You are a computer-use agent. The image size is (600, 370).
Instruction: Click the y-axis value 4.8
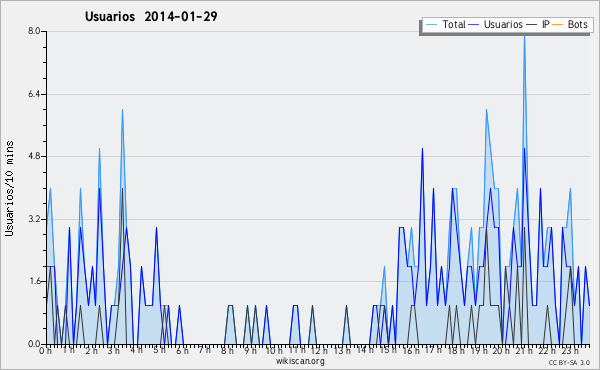point(34,156)
